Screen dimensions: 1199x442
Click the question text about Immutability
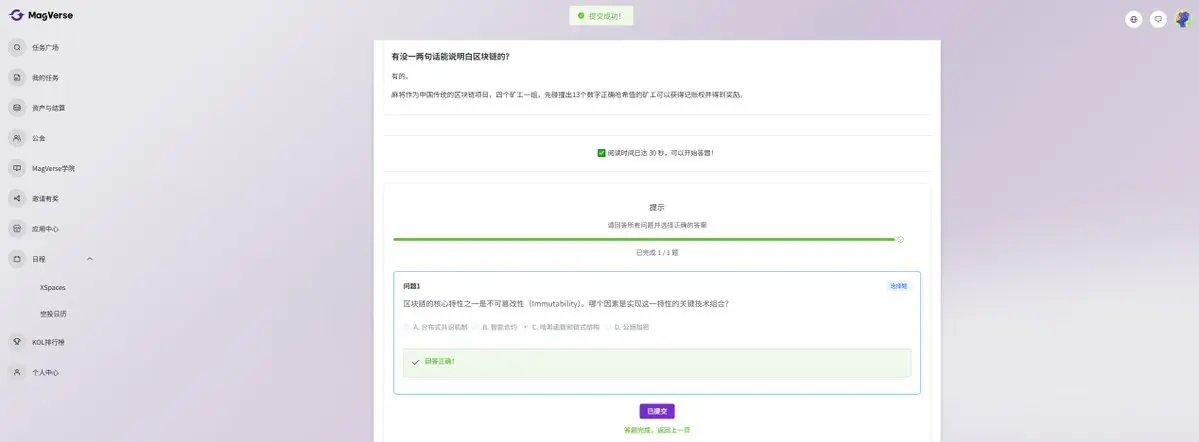(566, 304)
